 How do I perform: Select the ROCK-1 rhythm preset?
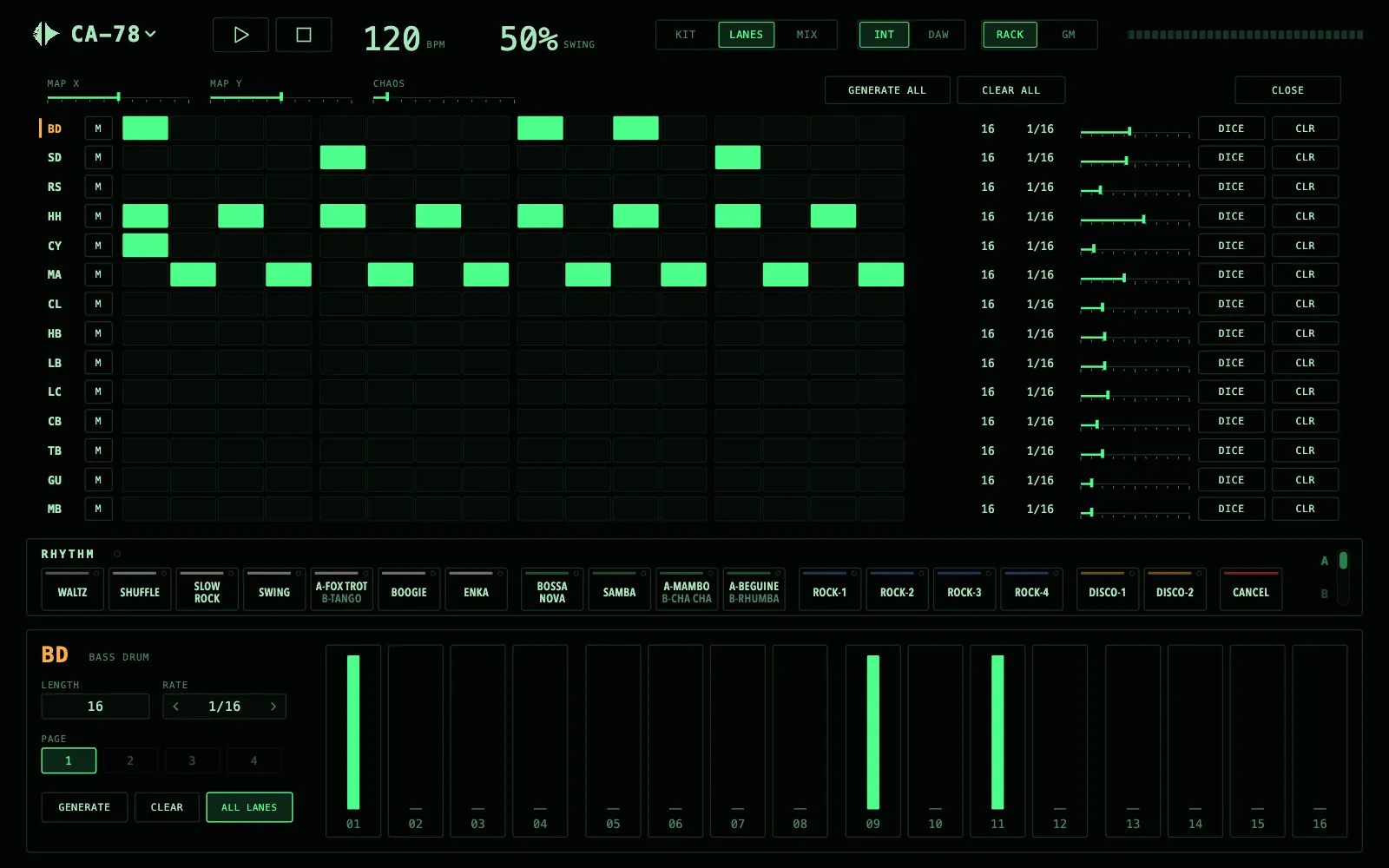point(829,589)
